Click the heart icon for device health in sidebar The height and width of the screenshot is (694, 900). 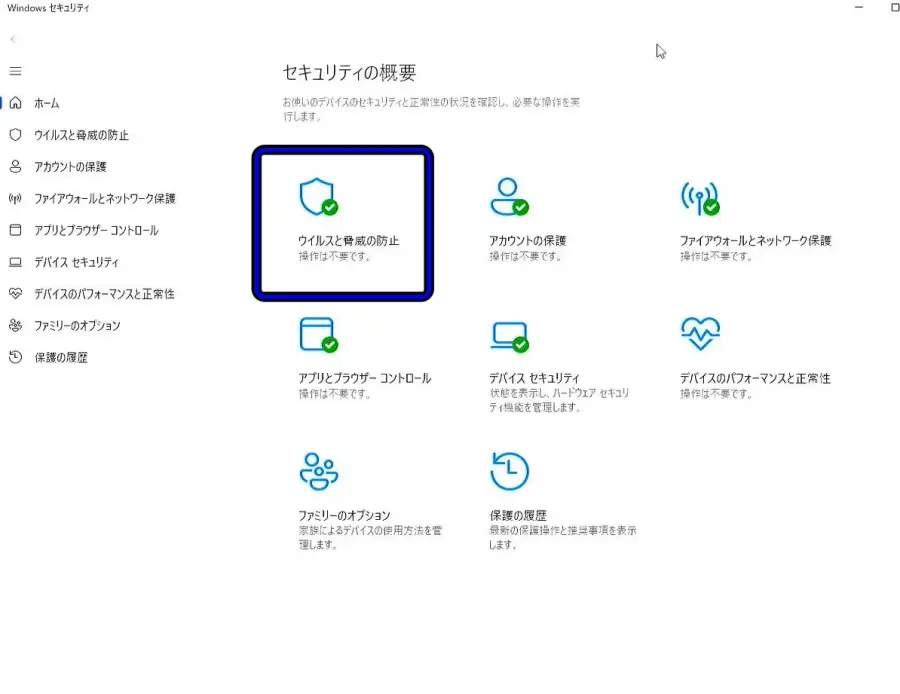click(x=15, y=293)
